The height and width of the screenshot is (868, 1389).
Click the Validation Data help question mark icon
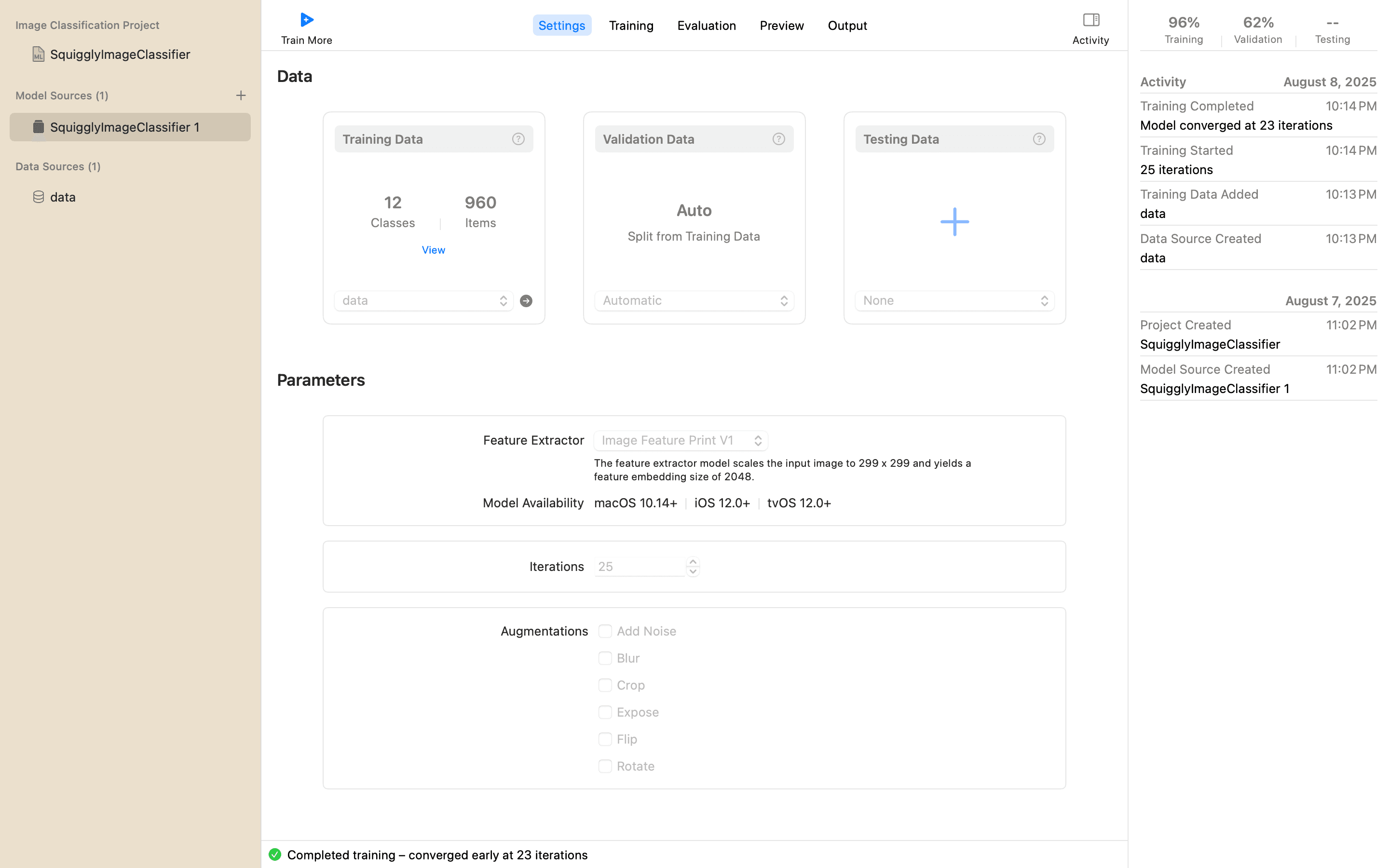(778, 139)
